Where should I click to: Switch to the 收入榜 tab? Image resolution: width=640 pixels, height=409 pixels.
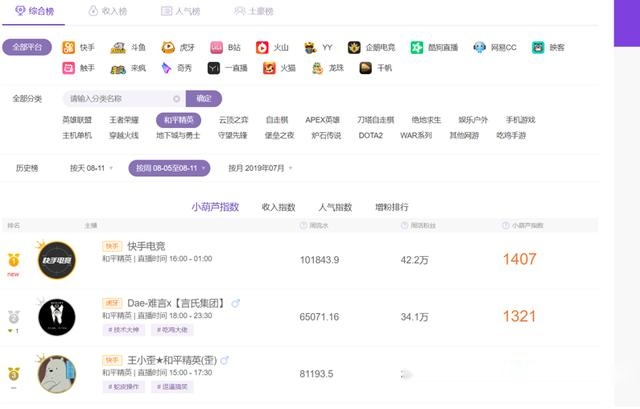pos(108,11)
